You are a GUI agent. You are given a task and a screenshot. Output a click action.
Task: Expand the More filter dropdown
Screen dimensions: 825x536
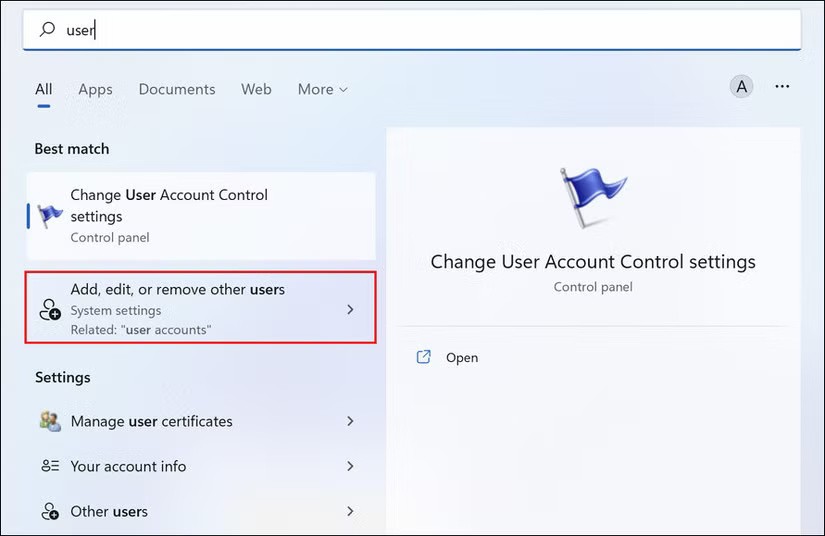[322, 89]
